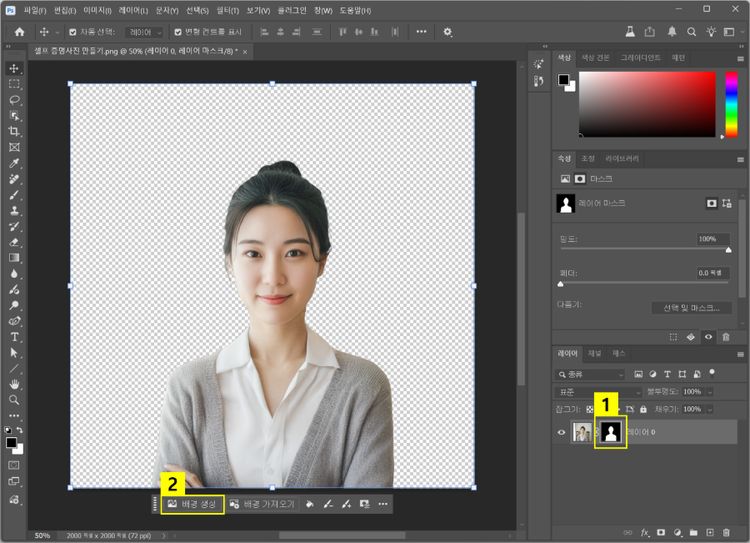
Task: Click the Home icon in options bar
Action: click(x=19, y=32)
